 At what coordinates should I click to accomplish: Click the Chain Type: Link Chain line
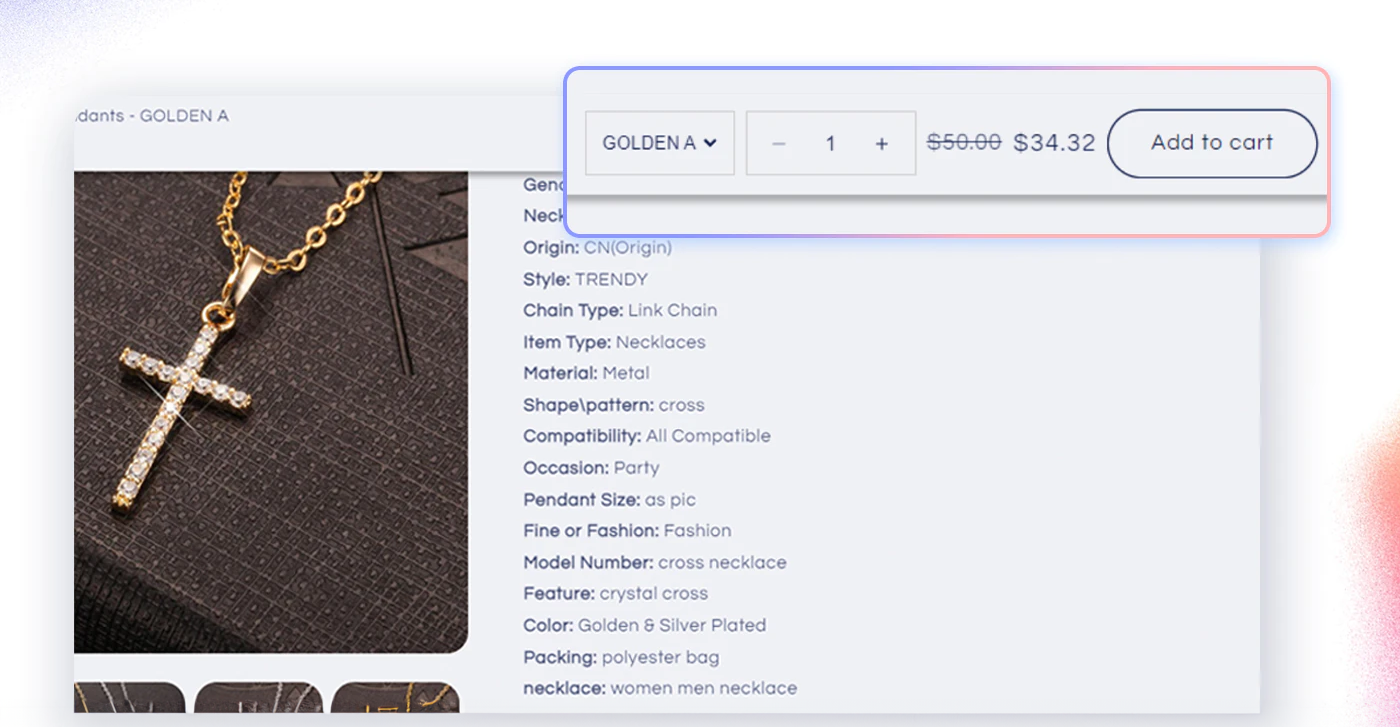[619, 310]
